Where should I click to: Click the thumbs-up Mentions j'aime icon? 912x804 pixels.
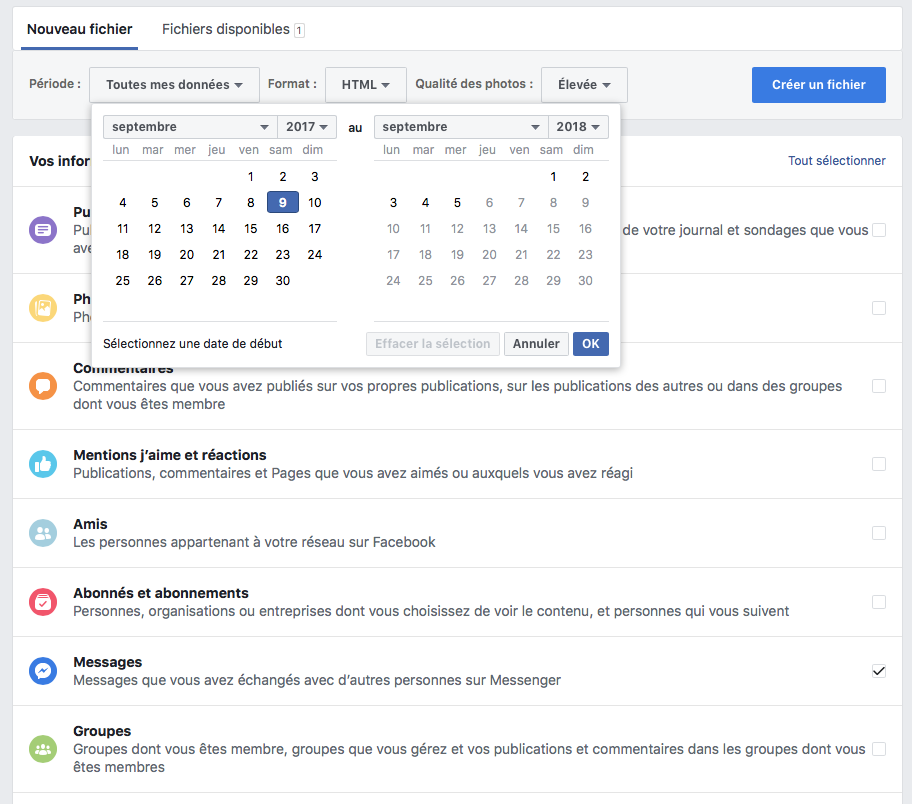[x=43, y=464]
